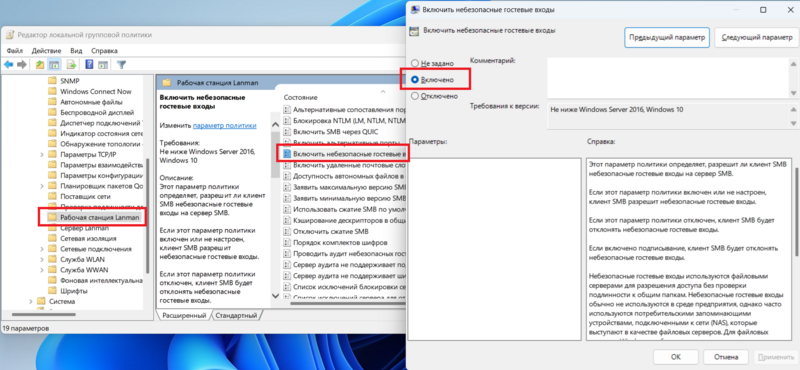Click the Back arrow in the policy editor toolbar

click(8, 65)
